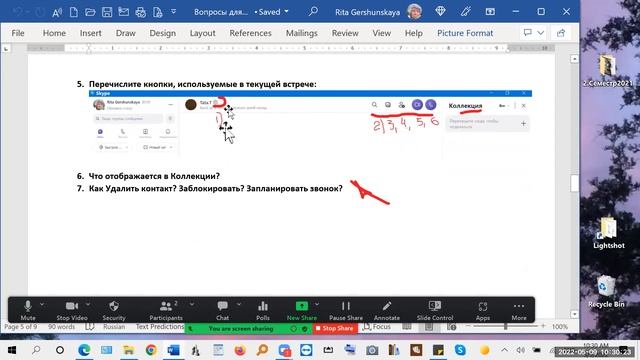
Task: Toggle Stop Video in Zoom toolbar
Action: click(72, 310)
